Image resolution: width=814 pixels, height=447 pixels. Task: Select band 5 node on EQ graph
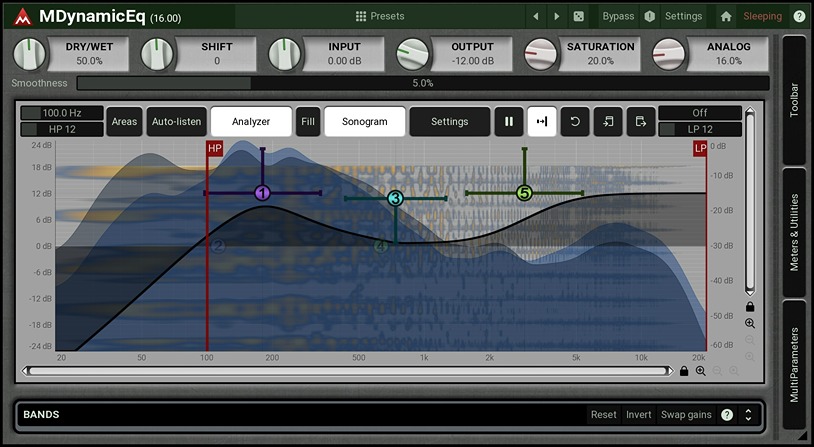pos(524,193)
